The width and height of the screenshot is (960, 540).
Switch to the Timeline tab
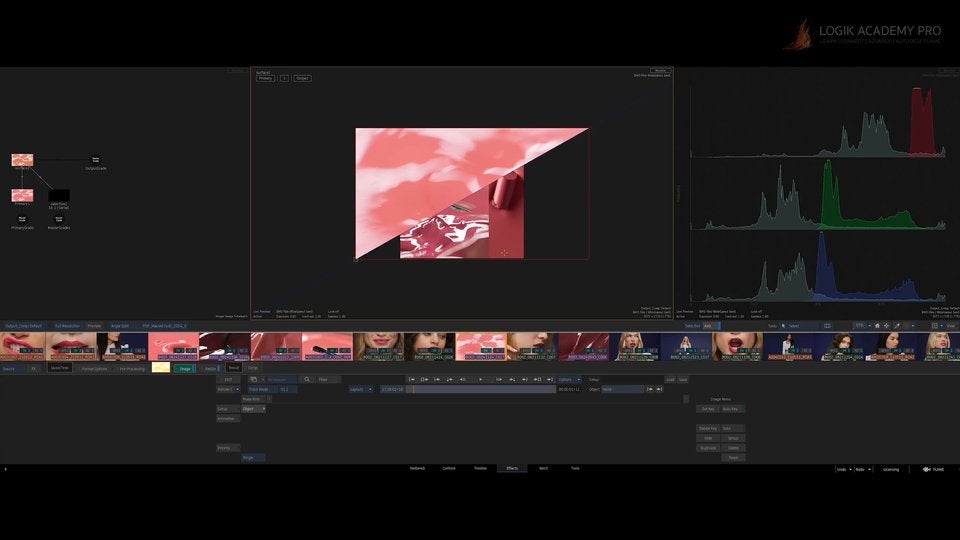[480, 468]
